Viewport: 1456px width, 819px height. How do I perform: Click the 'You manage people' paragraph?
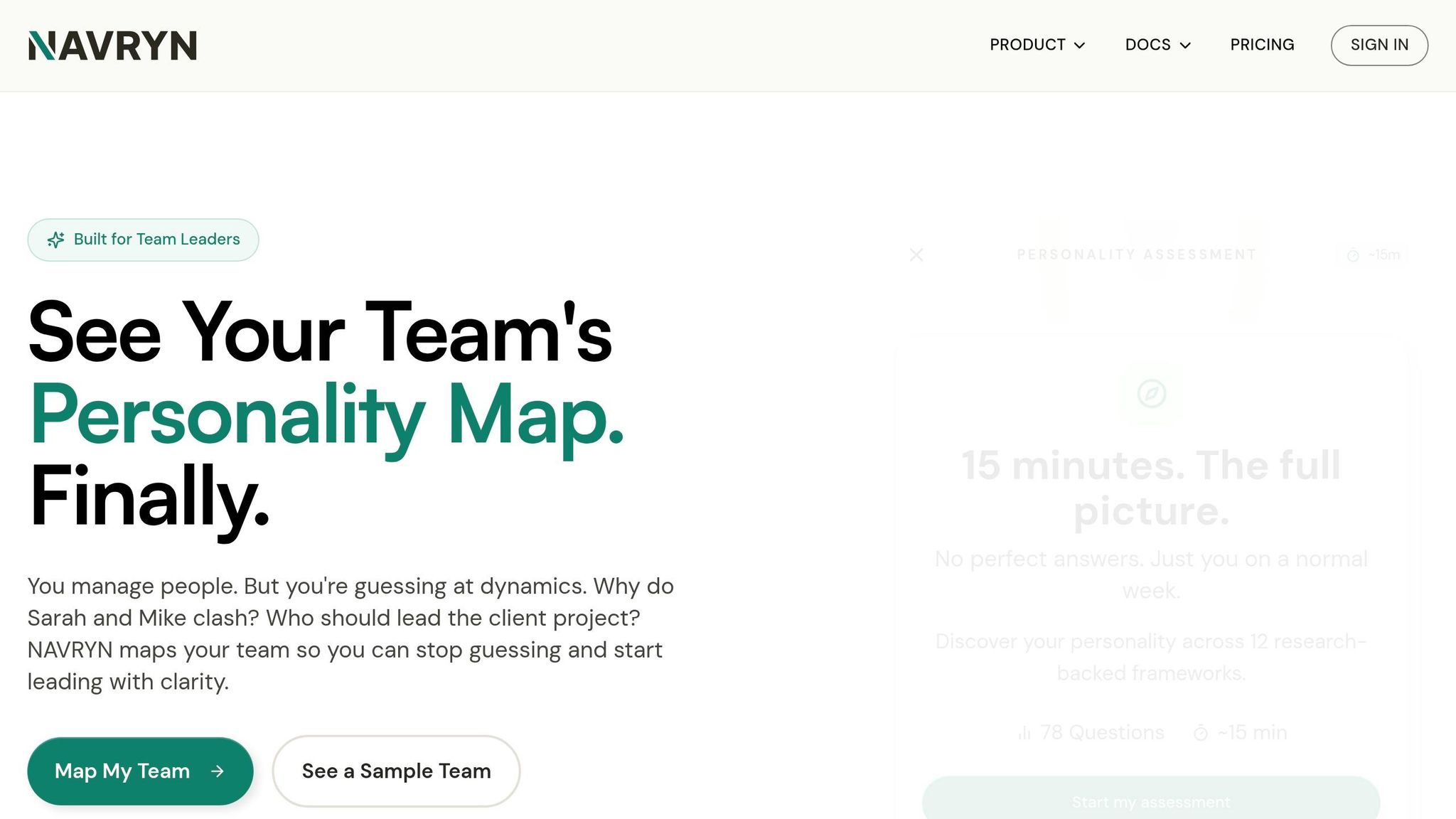click(350, 633)
